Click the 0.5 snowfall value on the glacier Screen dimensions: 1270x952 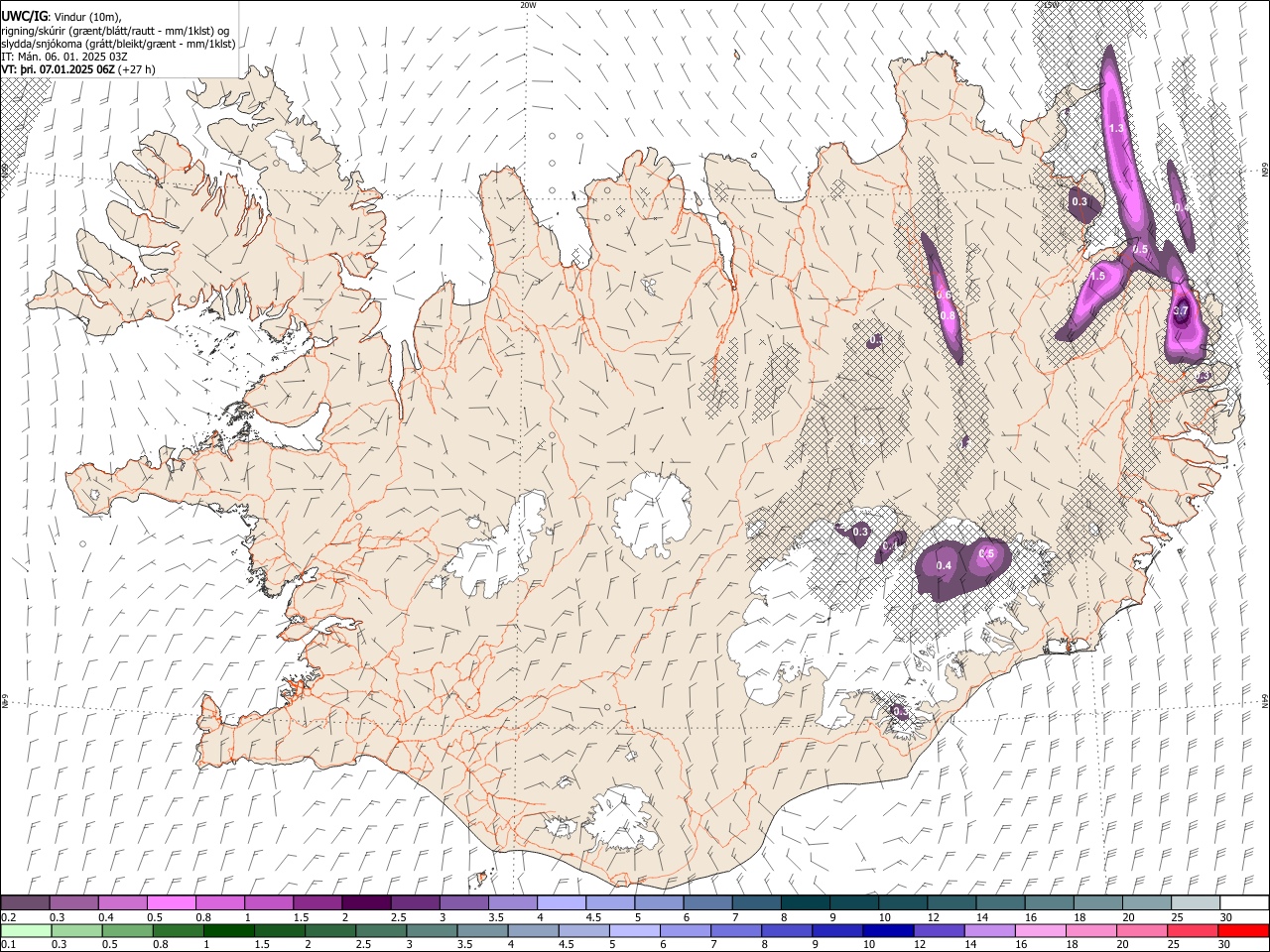coord(986,553)
